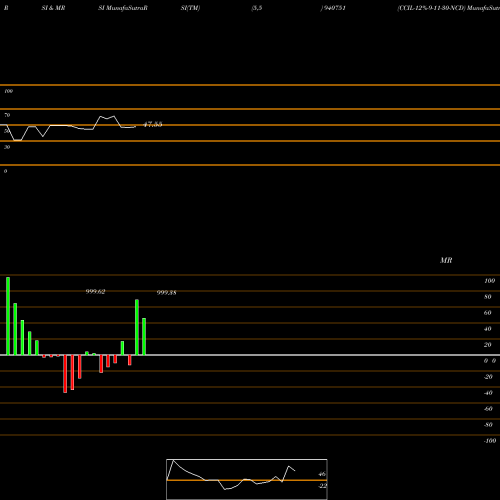Click the header parameter text '(5,5'
500x500 pixels.
[x=257, y=8]
